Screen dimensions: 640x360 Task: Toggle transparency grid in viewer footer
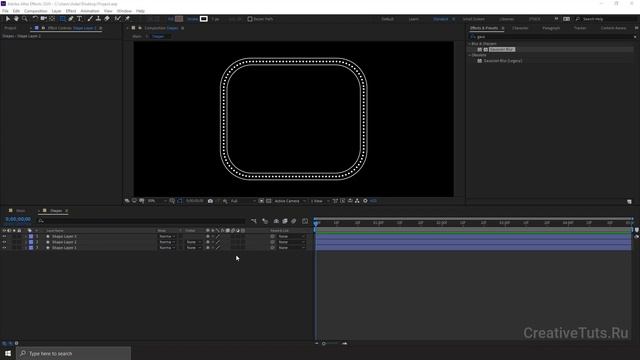tap(269, 201)
